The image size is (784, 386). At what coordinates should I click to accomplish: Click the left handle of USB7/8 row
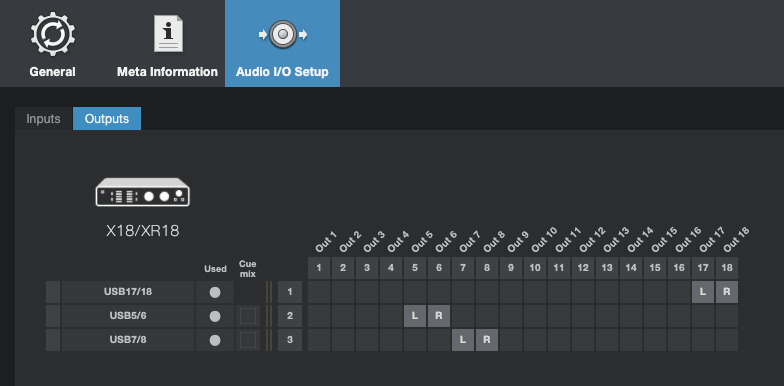click(53, 340)
